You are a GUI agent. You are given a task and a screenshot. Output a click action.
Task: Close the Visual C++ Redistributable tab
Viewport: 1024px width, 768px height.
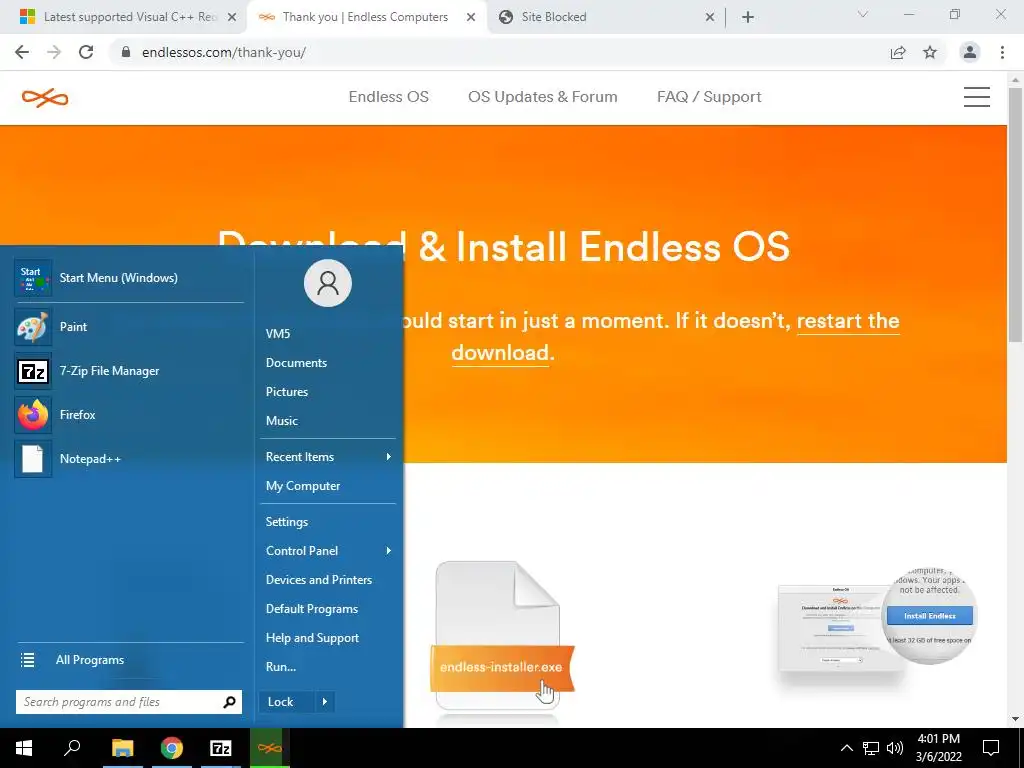click(x=232, y=18)
